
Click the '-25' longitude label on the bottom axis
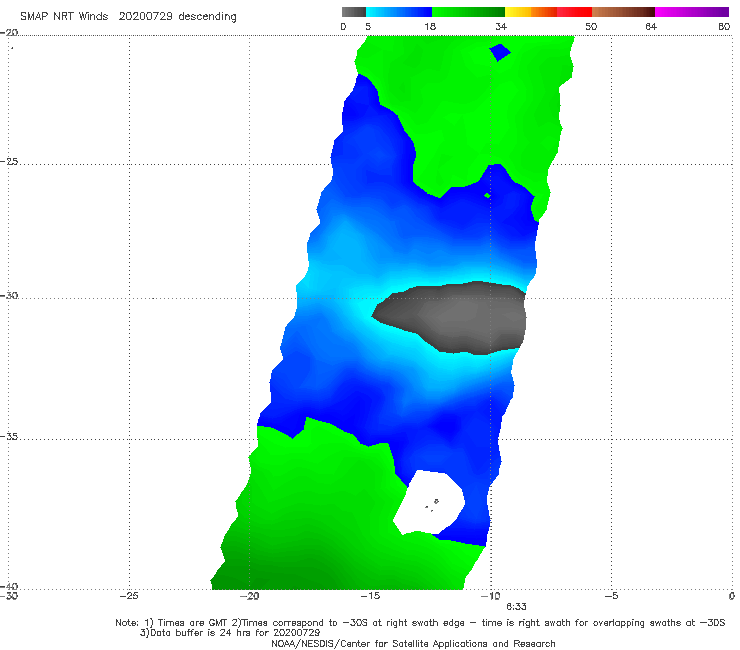129,596
